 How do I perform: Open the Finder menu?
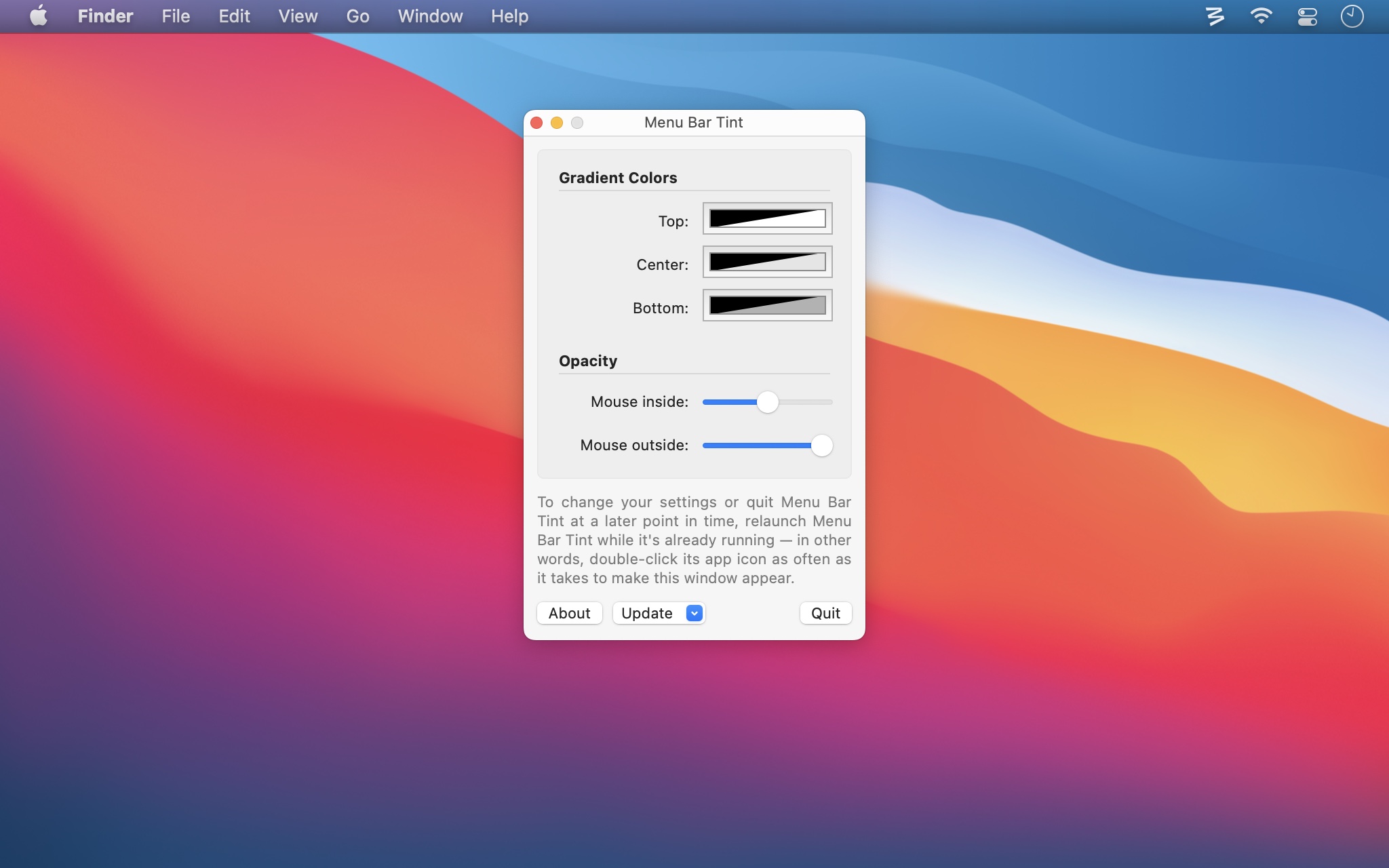(104, 16)
